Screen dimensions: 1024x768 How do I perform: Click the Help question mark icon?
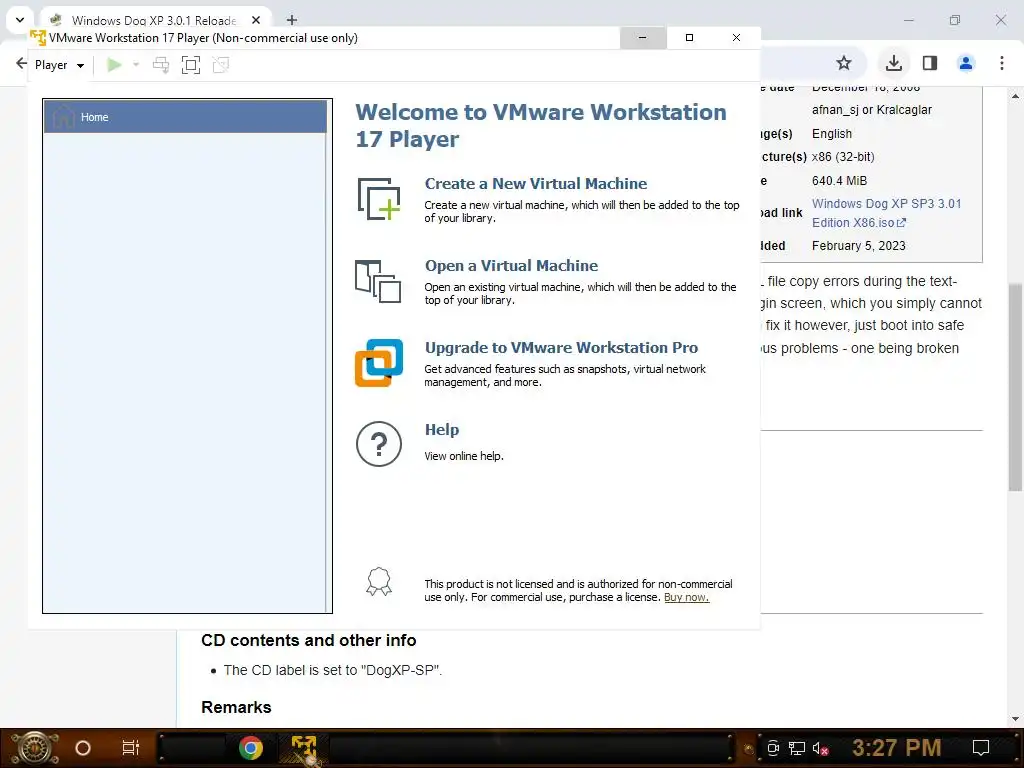(x=379, y=444)
